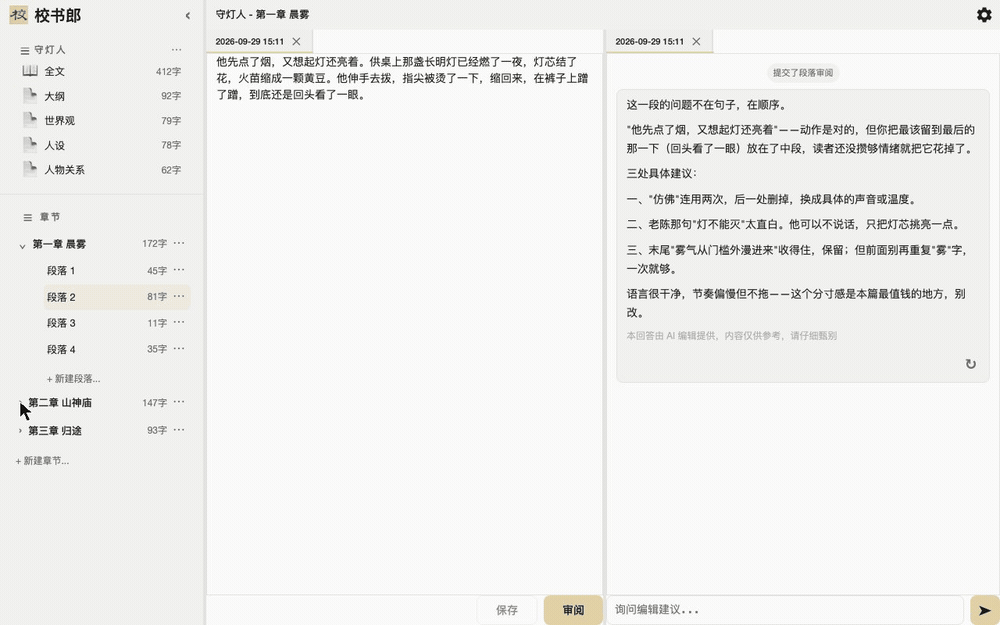Click the 审阅 button
The height and width of the screenshot is (625, 1000).
(573, 610)
